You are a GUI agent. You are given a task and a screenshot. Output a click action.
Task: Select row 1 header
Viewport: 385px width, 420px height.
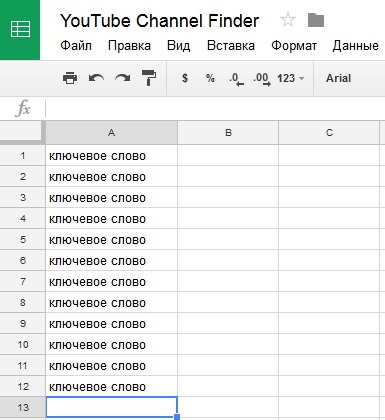coord(23,155)
